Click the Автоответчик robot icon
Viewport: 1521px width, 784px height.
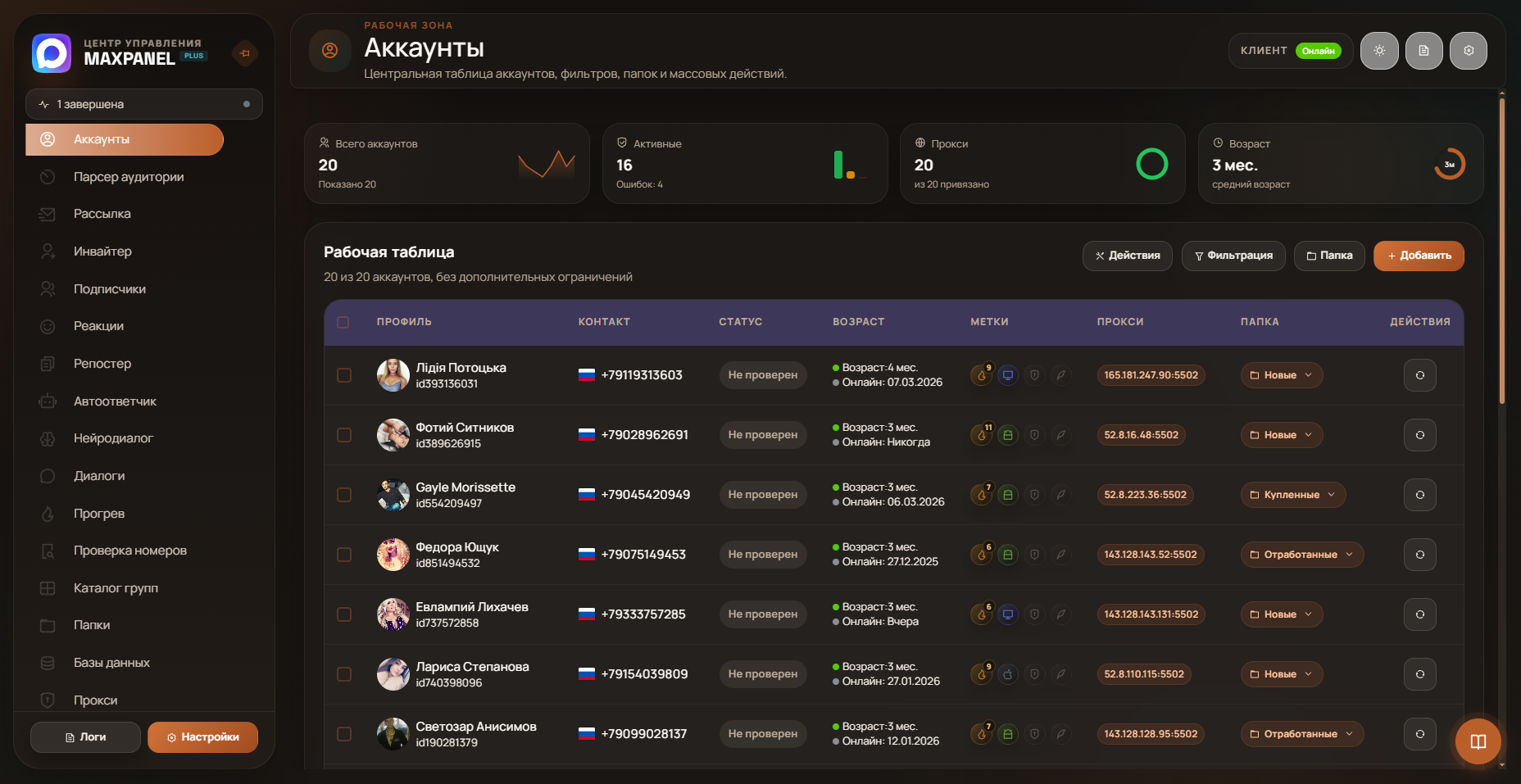(x=48, y=401)
